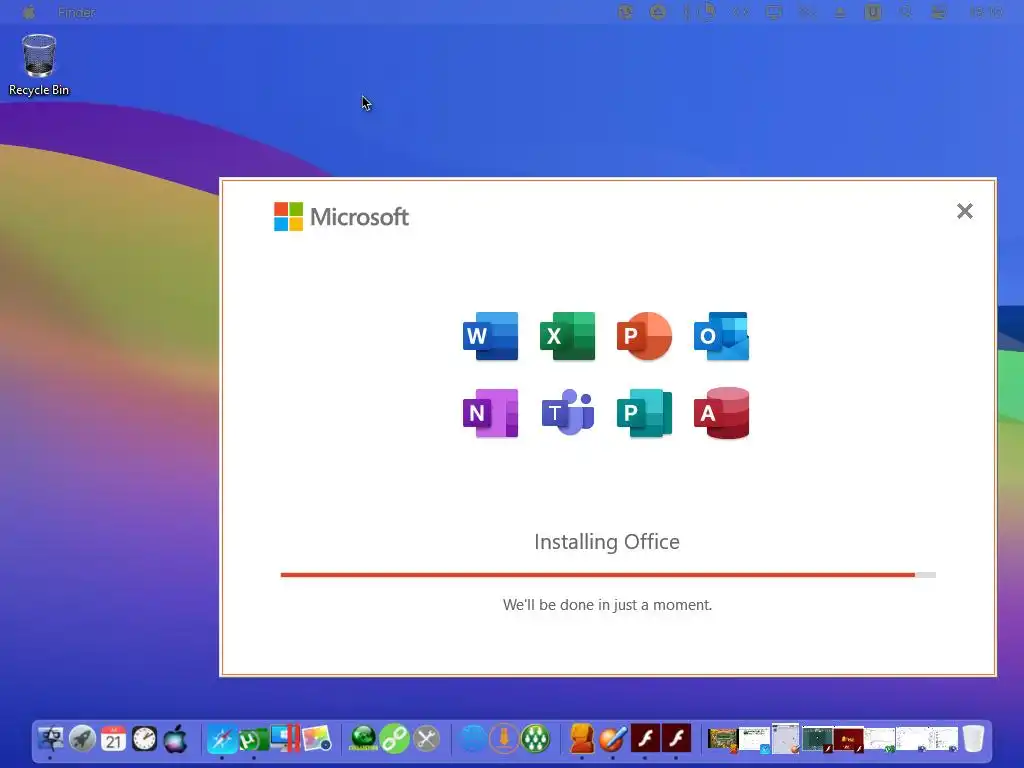
Task: Close the Installing Office dialog
Action: [x=965, y=211]
